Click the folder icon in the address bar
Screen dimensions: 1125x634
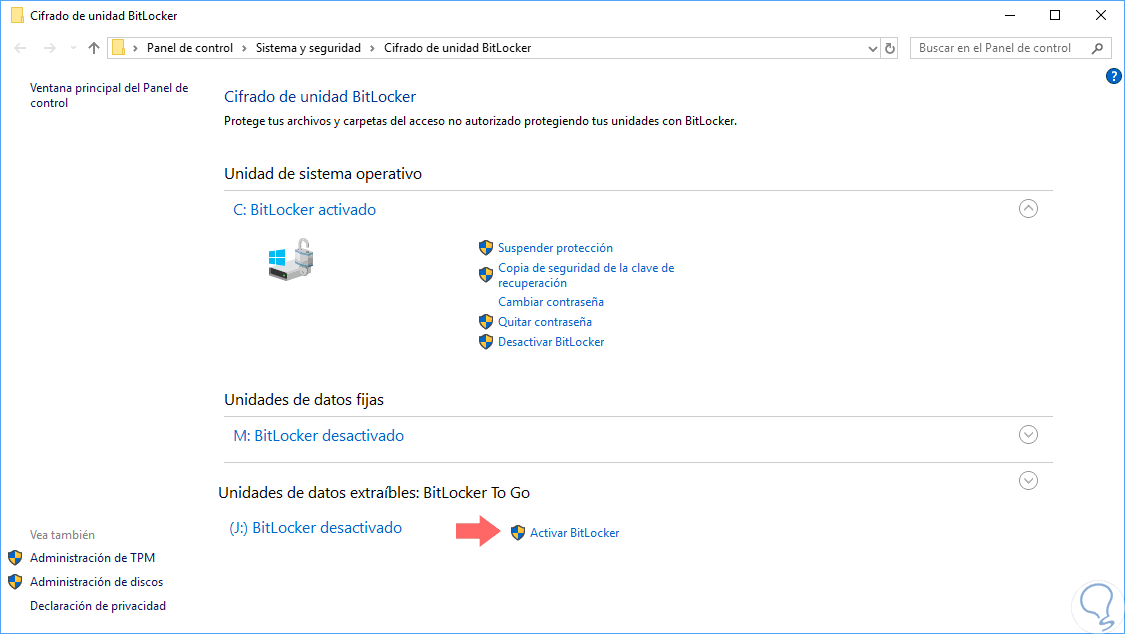[x=119, y=47]
